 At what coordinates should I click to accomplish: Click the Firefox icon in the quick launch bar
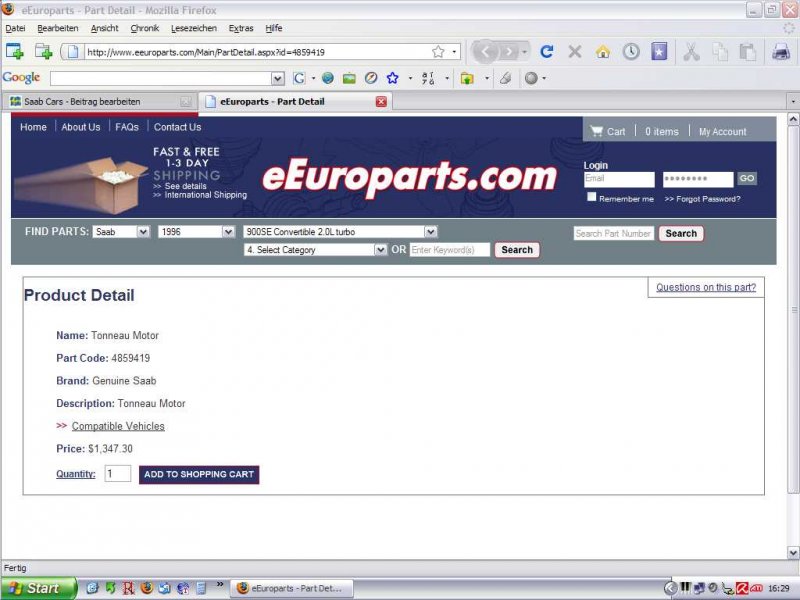(146, 588)
